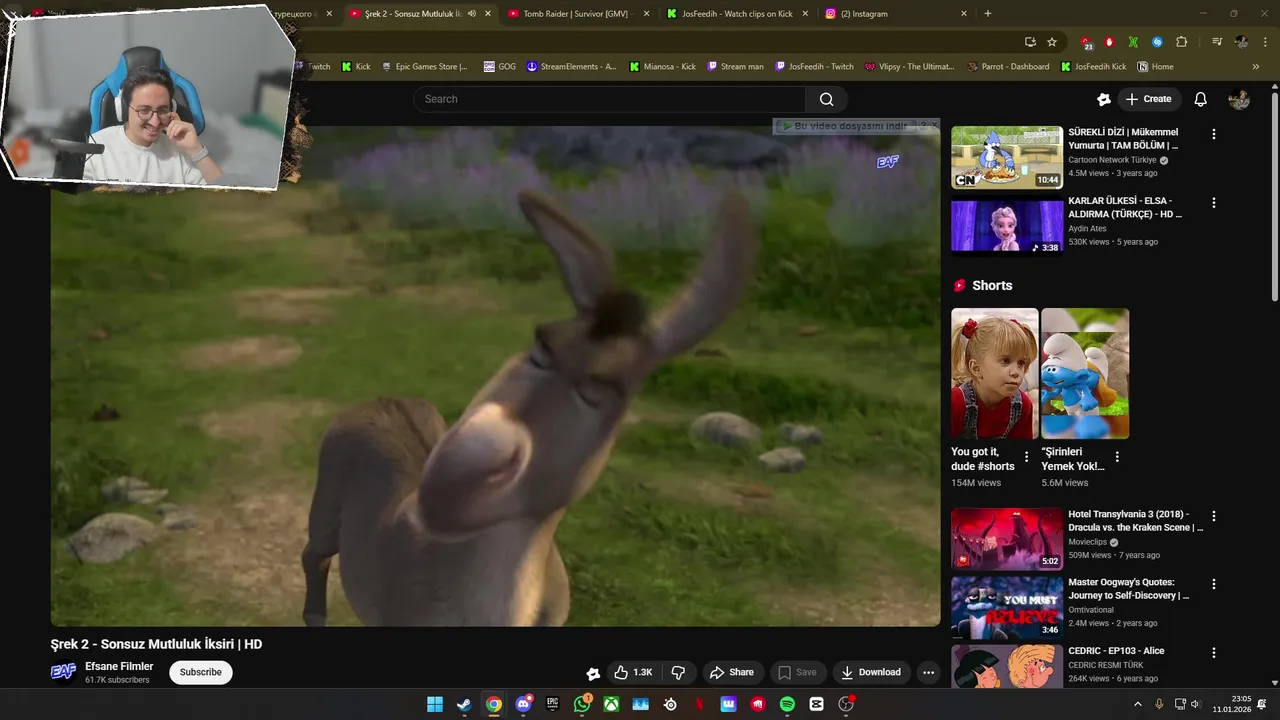Image resolution: width=1280 pixels, height=720 pixels.
Task: Click 'Bu video dosyasını indir' download overlay
Action: [845, 126]
